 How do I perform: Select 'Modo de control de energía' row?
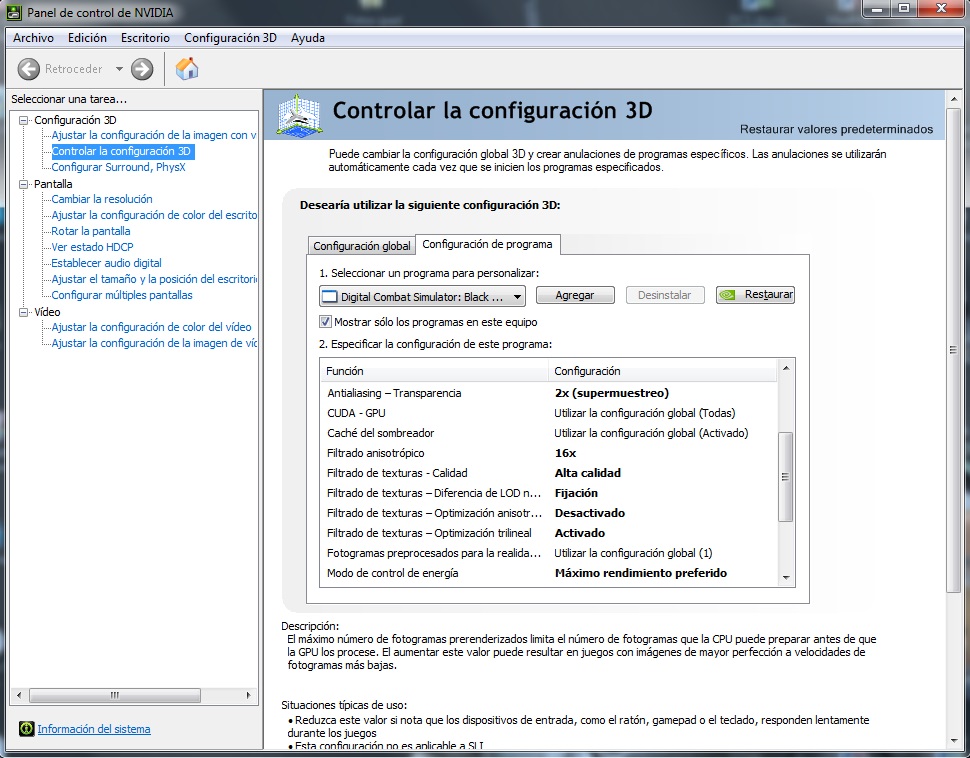click(549, 573)
